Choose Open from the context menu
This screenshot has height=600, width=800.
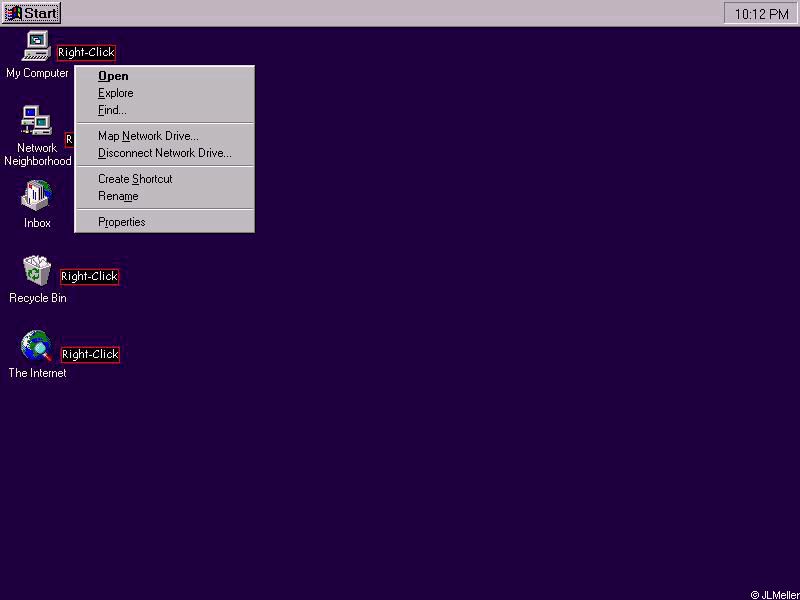(x=165, y=76)
